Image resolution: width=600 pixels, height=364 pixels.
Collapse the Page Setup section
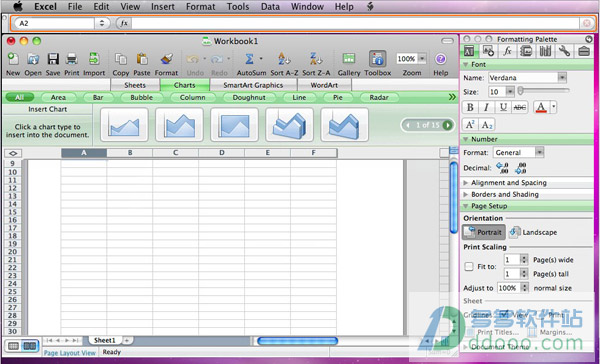pyautogui.click(x=466, y=206)
